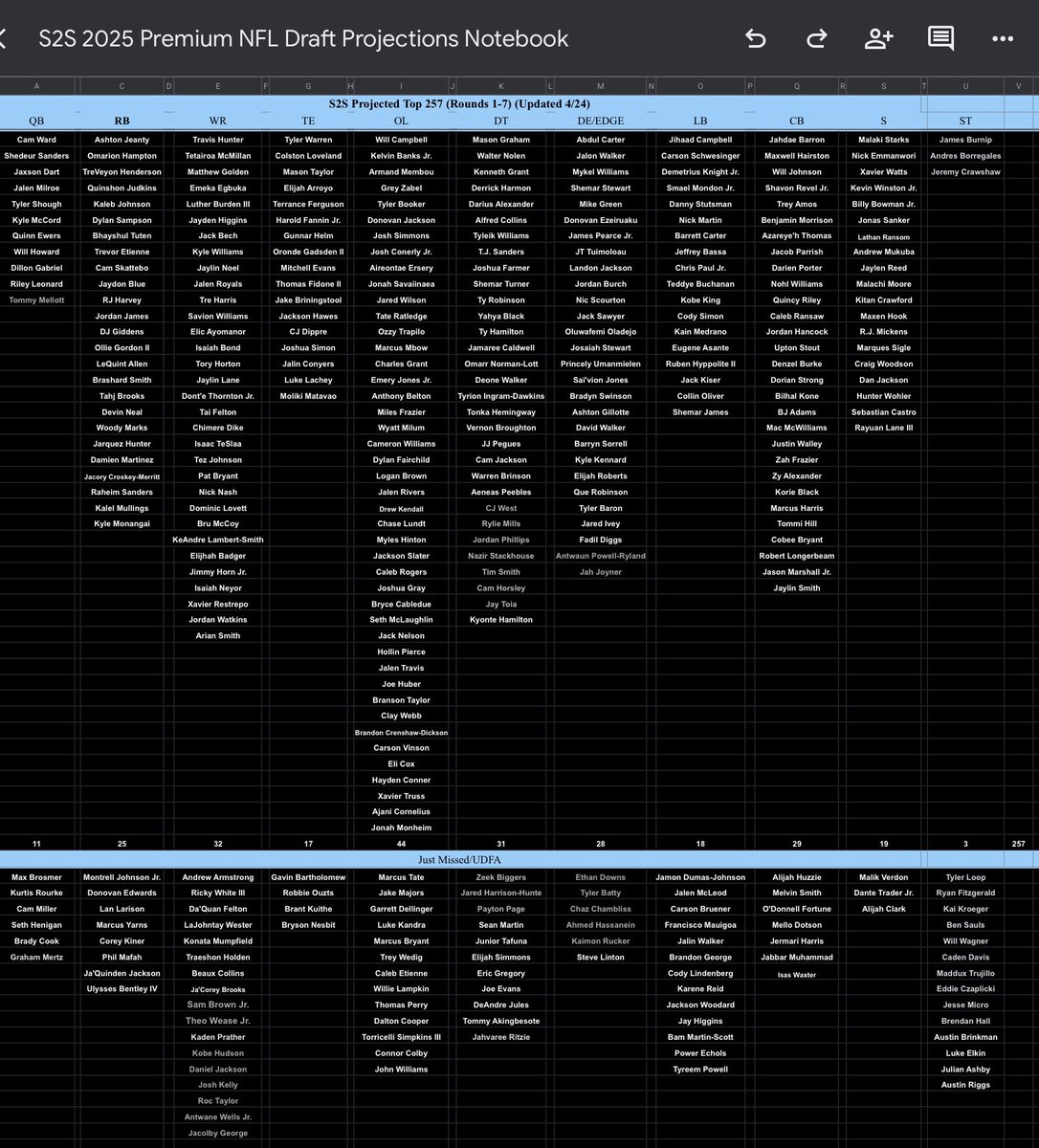
Task: Select the Moliki Matavao cell
Action: (308, 396)
